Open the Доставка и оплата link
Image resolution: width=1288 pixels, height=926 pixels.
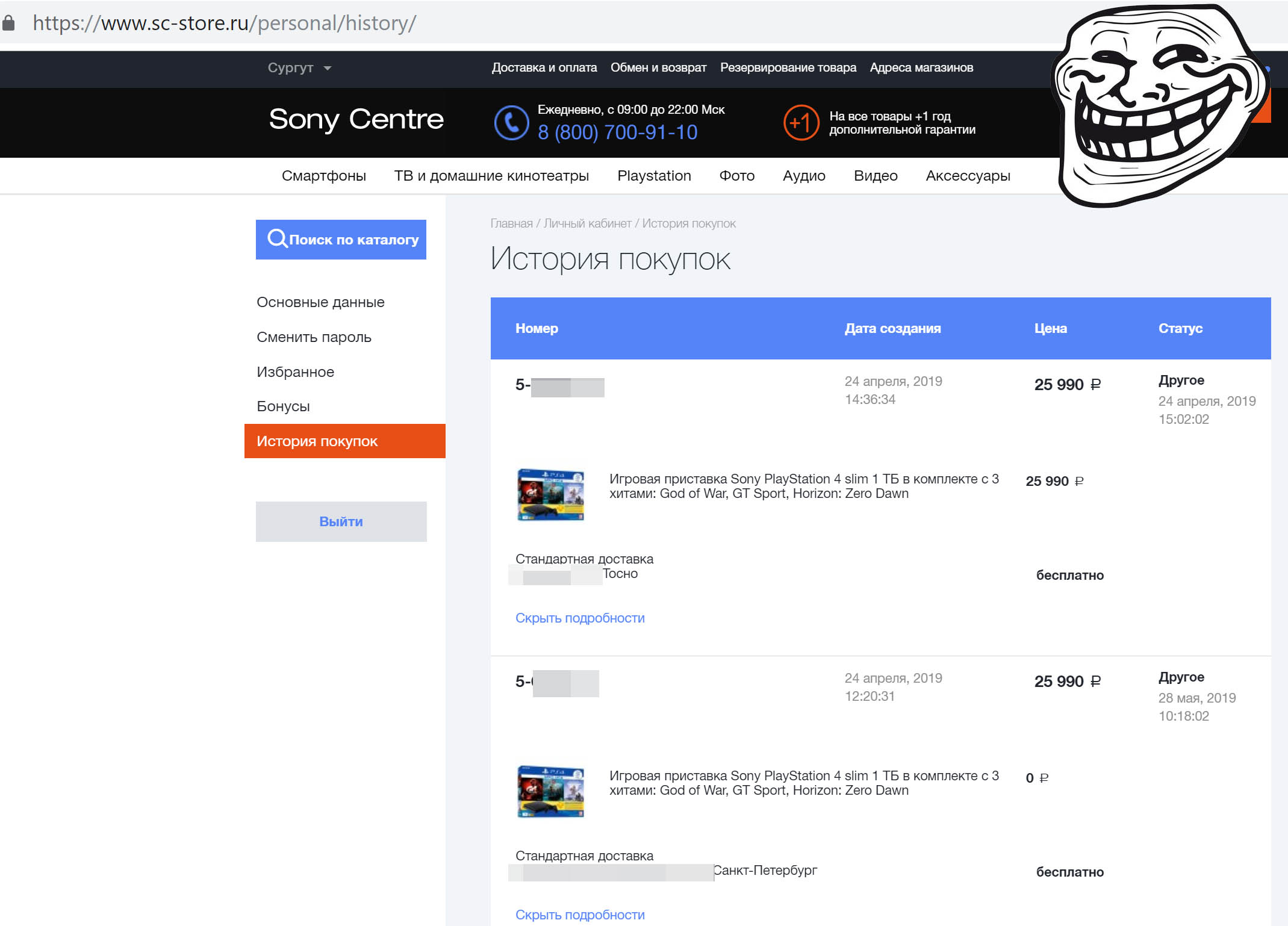[x=544, y=68]
